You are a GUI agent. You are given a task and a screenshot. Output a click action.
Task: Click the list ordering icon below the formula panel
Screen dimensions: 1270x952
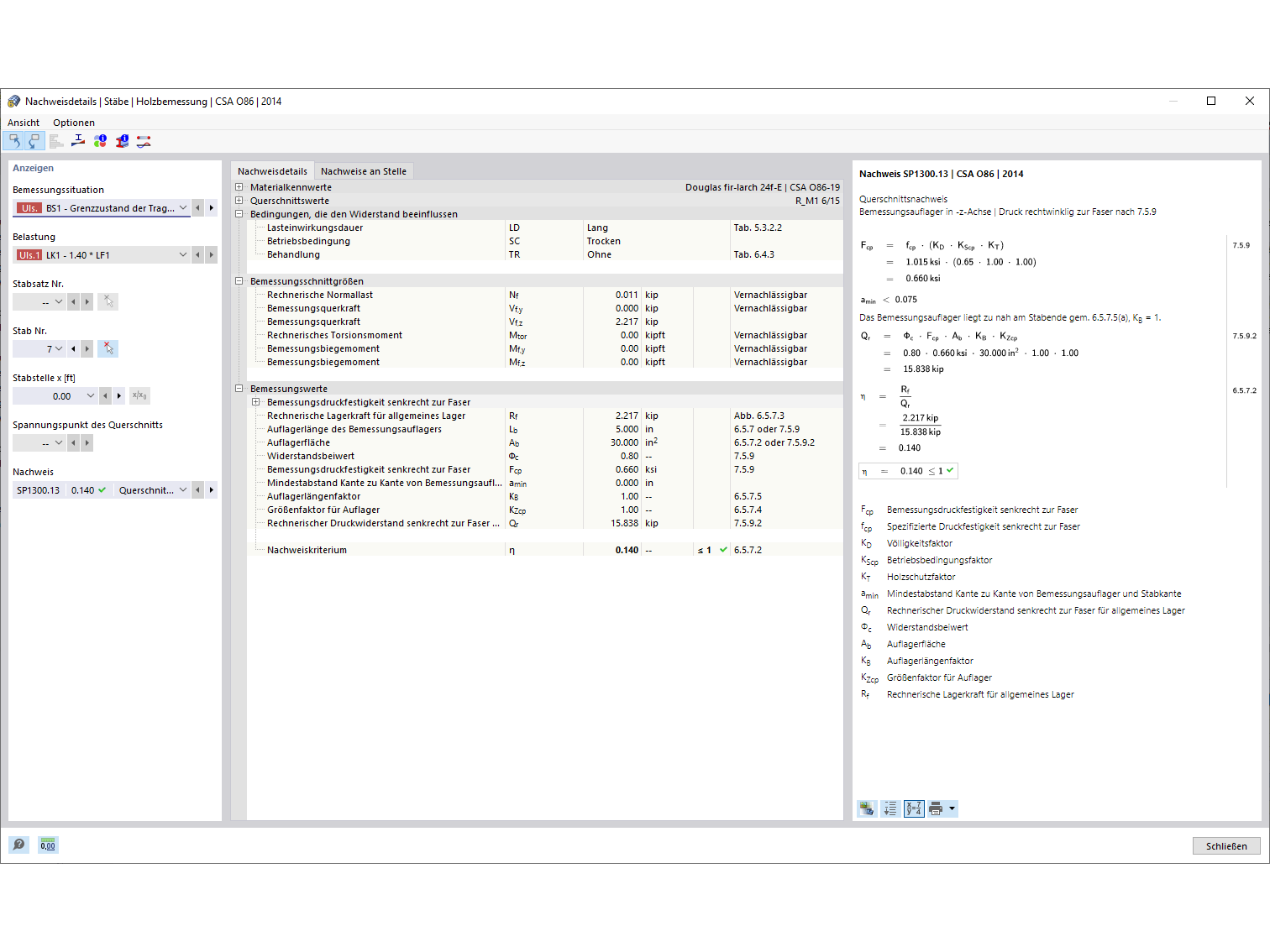(x=890, y=808)
